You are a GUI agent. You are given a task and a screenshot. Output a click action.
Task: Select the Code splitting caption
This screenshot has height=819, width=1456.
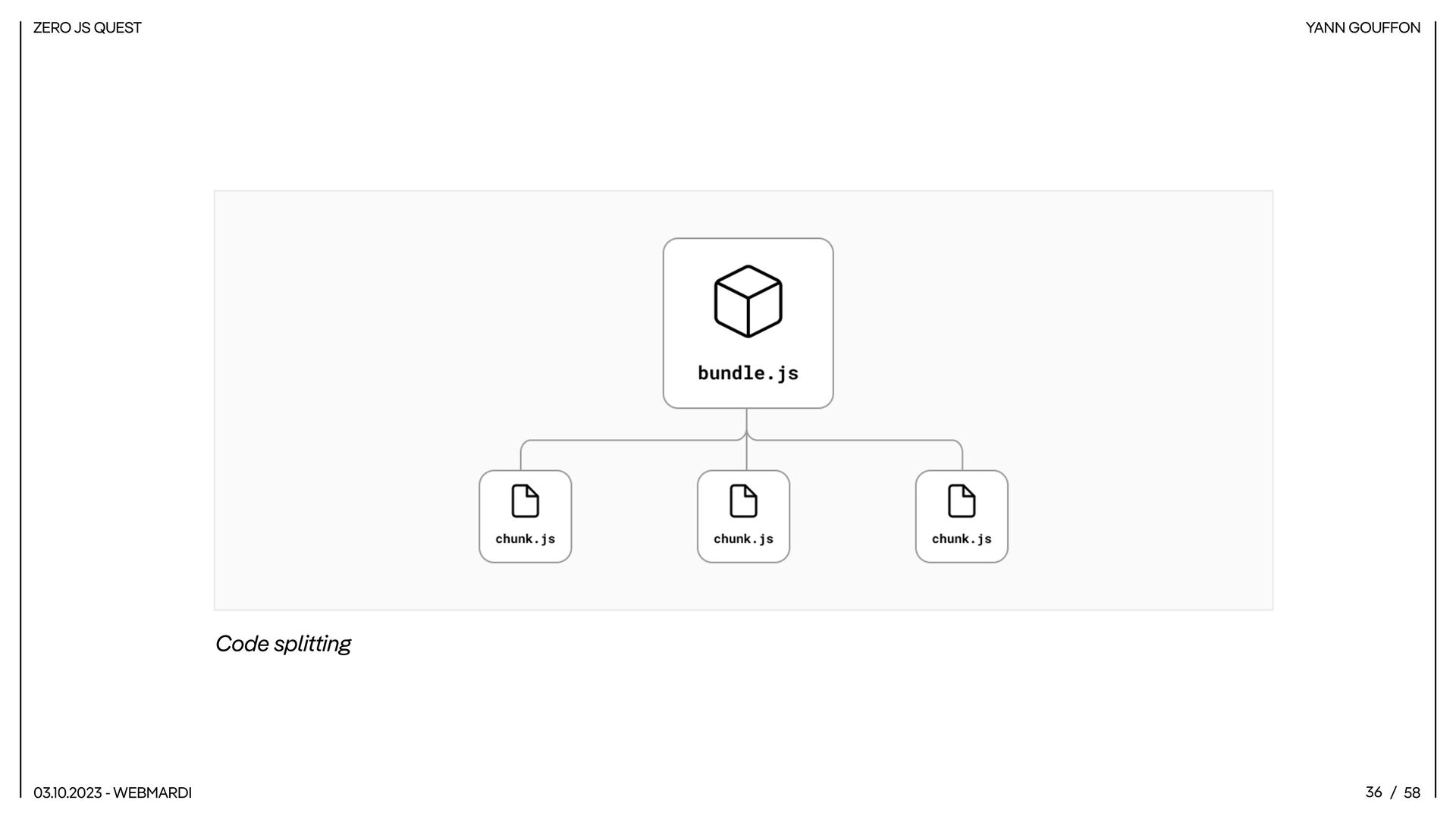(x=283, y=644)
